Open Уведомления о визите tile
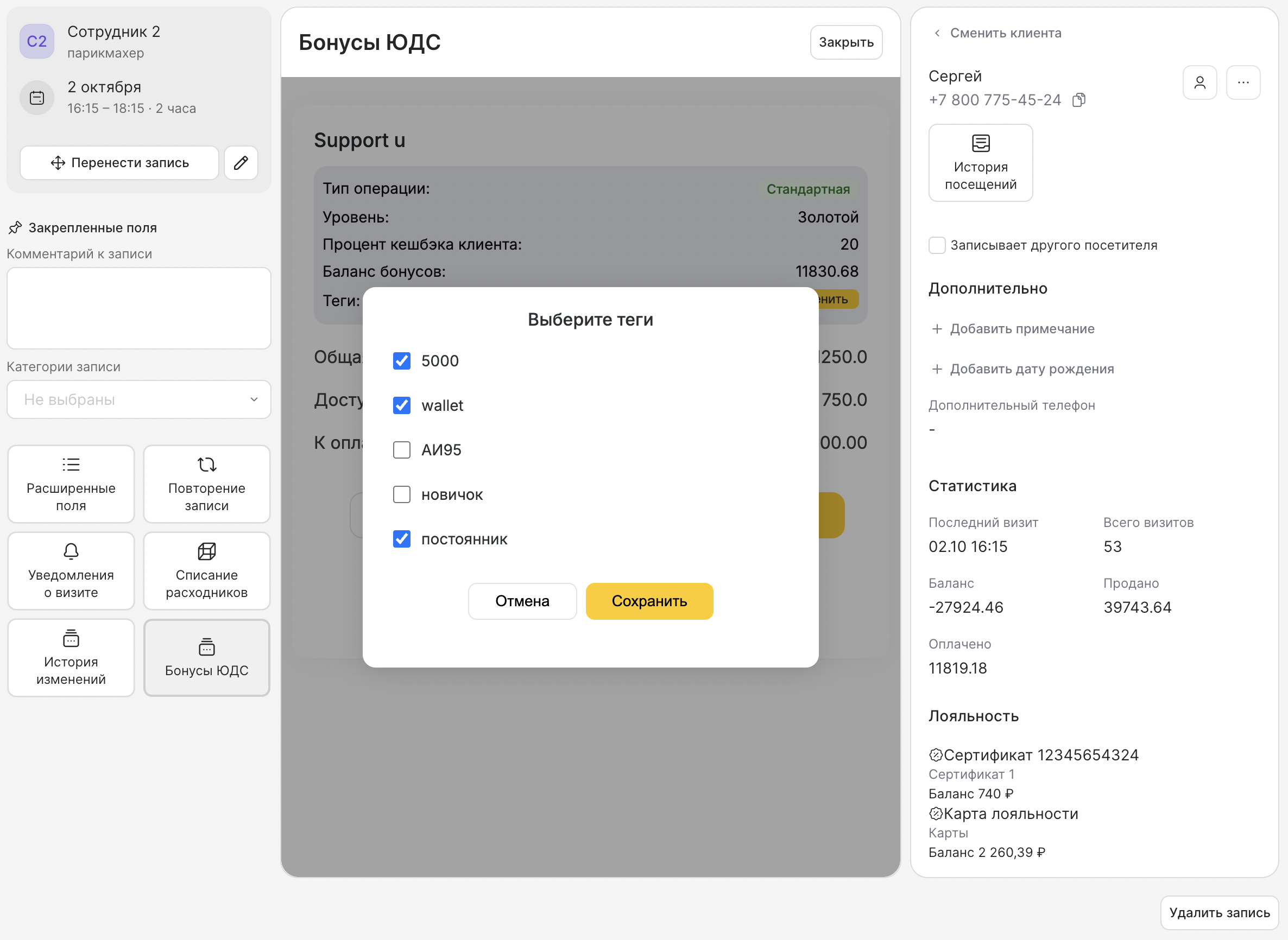This screenshot has height=940, width=1288. (71, 571)
